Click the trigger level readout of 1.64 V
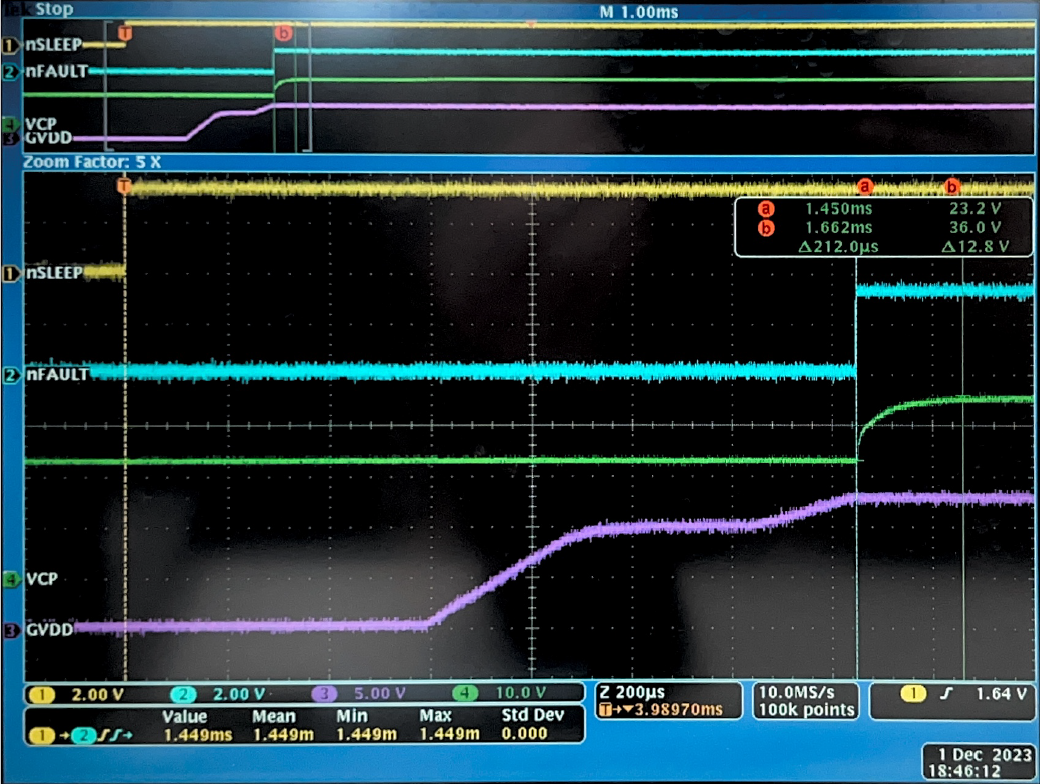The image size is (1040, 784). [x=1004, y=691]
